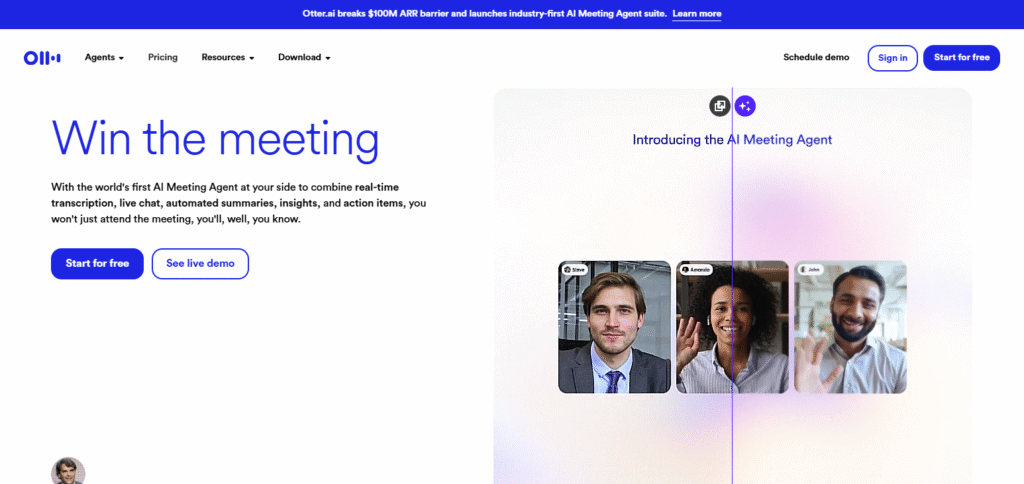Click the John name label

(x=810, y=269)
